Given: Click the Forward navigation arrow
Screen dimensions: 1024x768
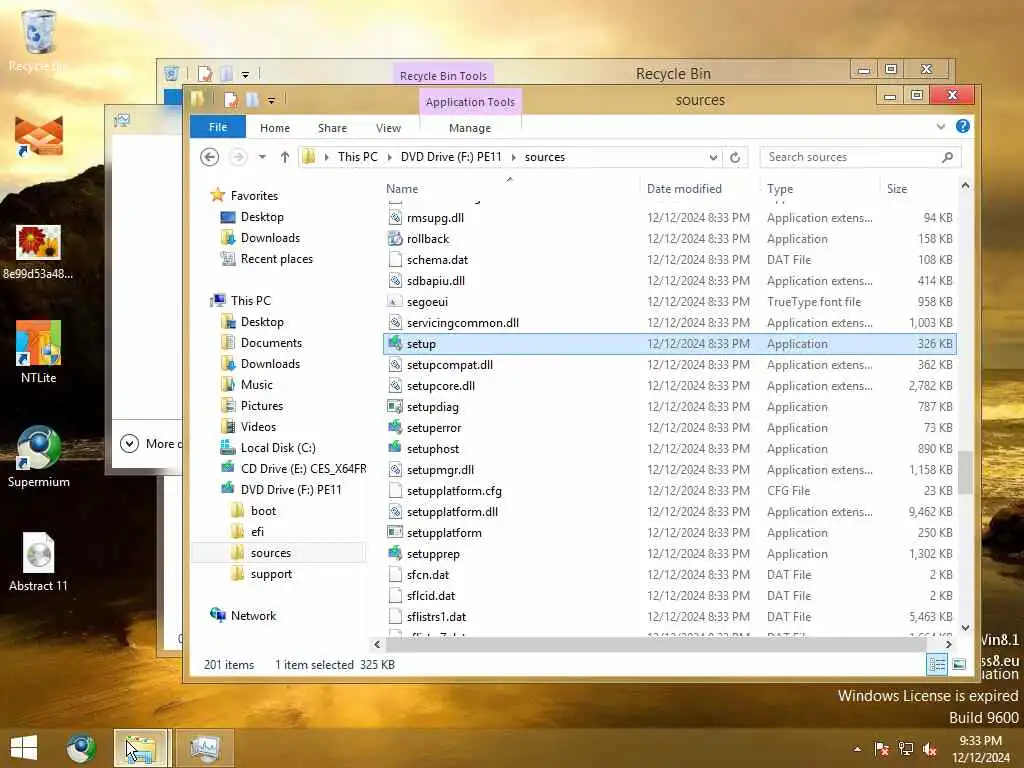Looking at the screenshot, I should 238,157.
